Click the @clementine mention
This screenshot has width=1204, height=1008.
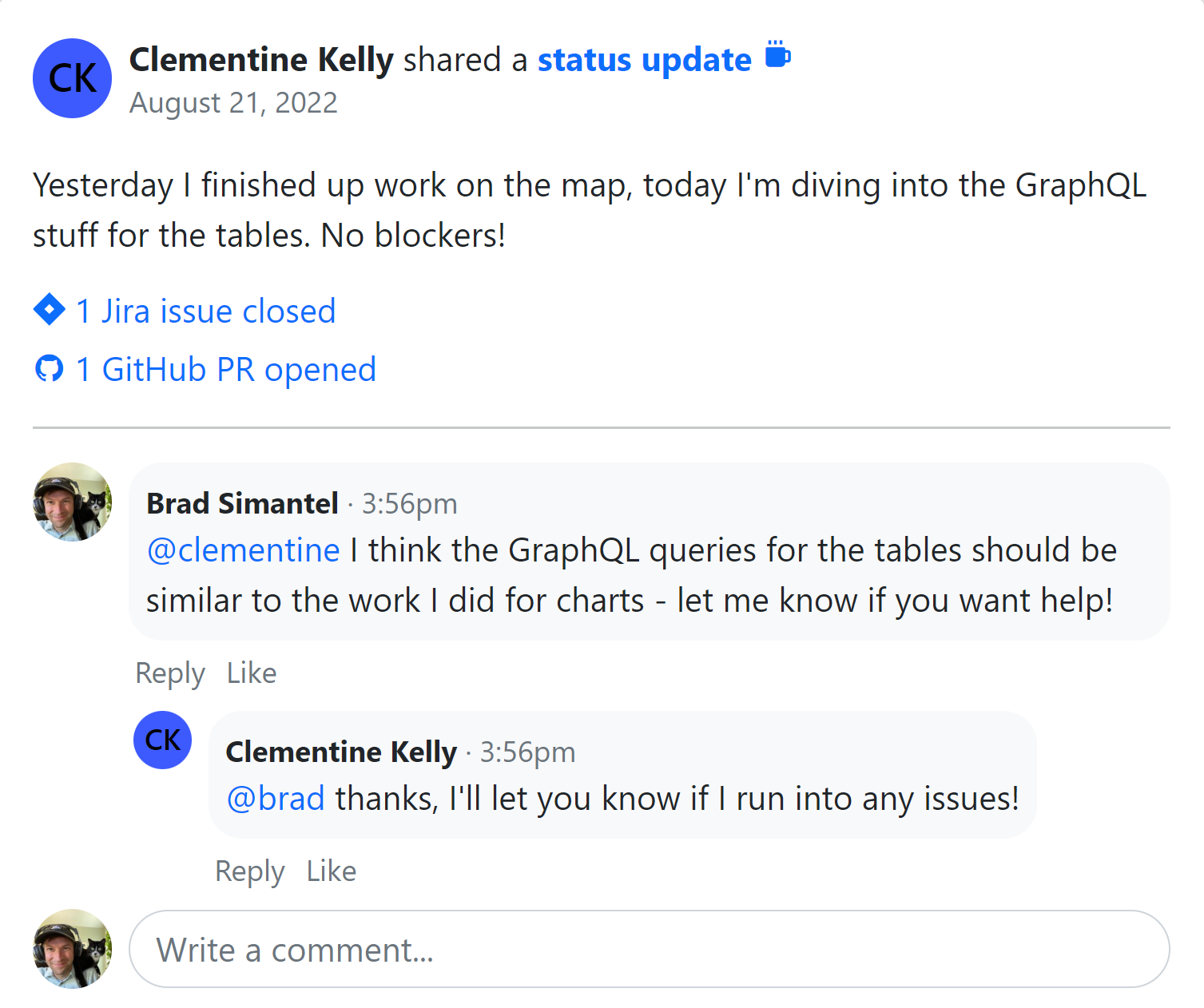point(244,550)
